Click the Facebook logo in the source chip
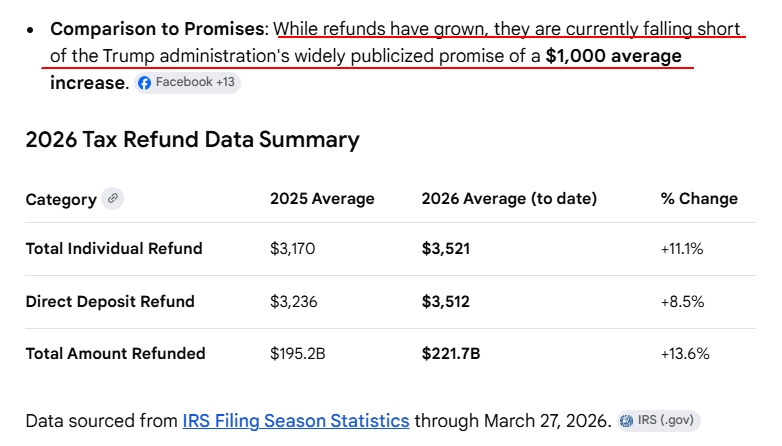Image resolution: width=782 pixels, height=446 pixels. [144, 82]
